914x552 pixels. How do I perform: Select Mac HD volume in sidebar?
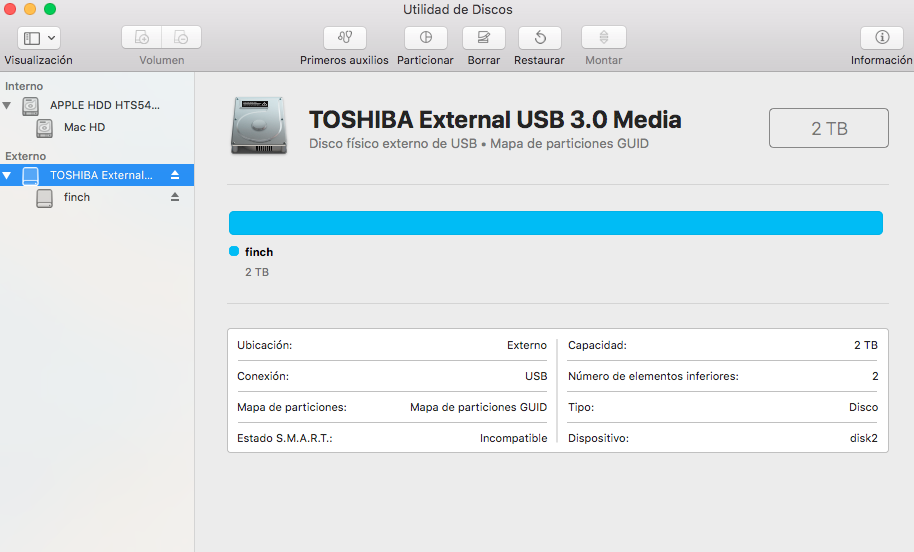pyautogui.click(x=84, y=127)
